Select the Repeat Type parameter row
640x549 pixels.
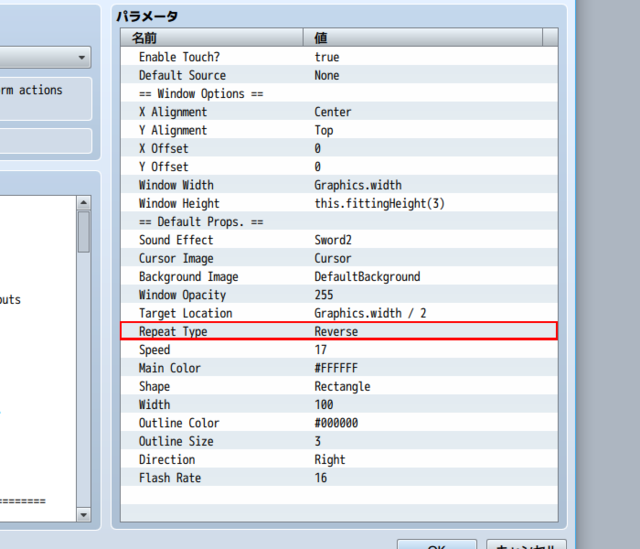click(x=339, y=331)
